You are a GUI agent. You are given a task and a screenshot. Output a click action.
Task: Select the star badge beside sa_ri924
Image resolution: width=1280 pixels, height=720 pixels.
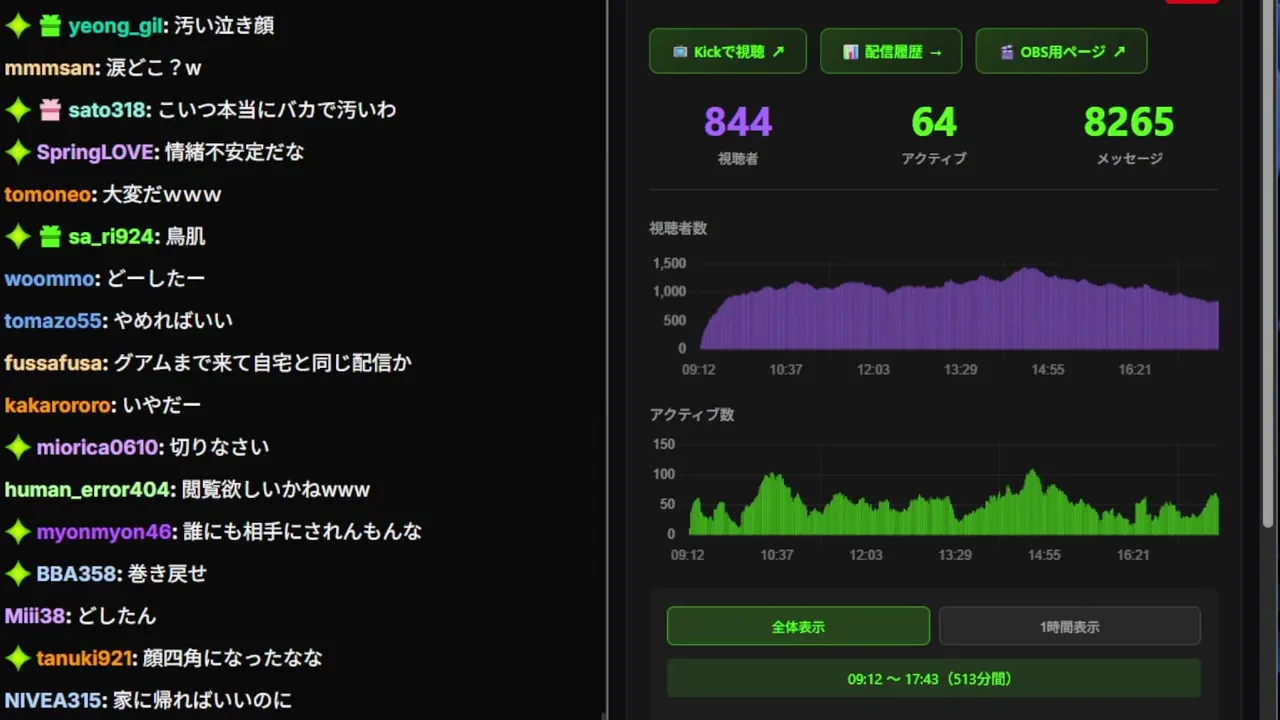click(x=17, y=236)
